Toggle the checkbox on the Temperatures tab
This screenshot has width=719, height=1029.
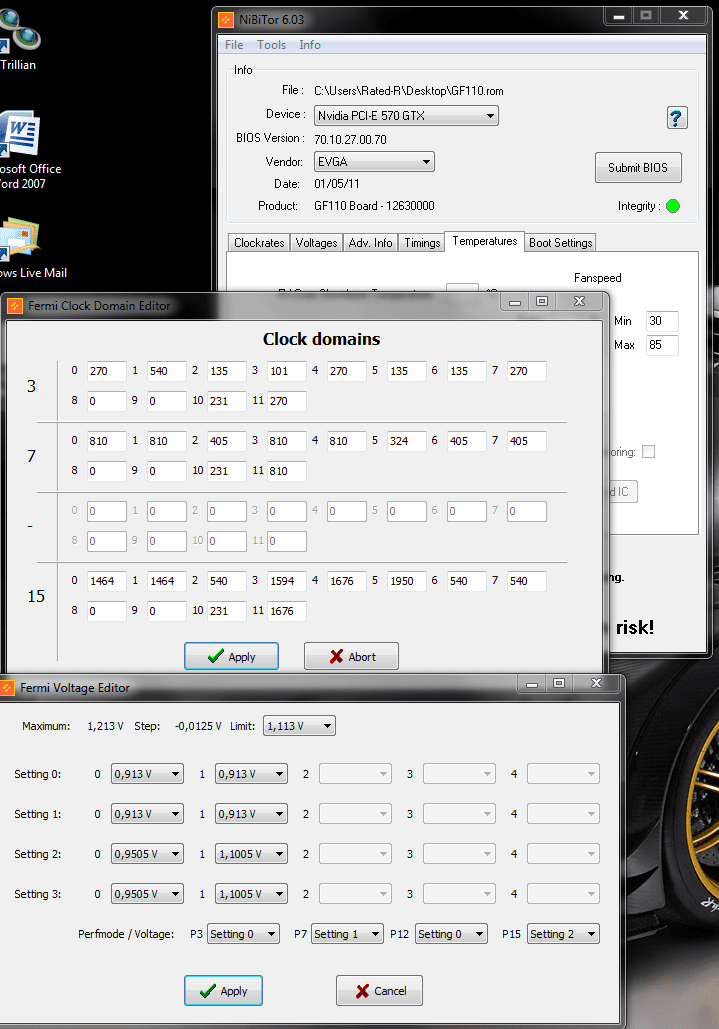coord(648,452)
